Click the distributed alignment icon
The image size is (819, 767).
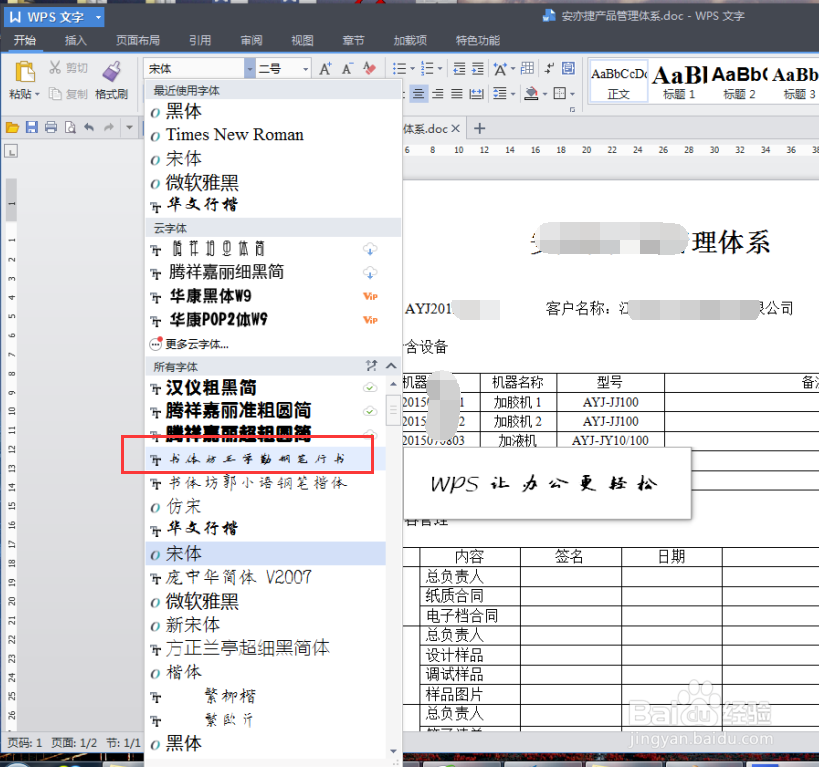pos(476,94)
